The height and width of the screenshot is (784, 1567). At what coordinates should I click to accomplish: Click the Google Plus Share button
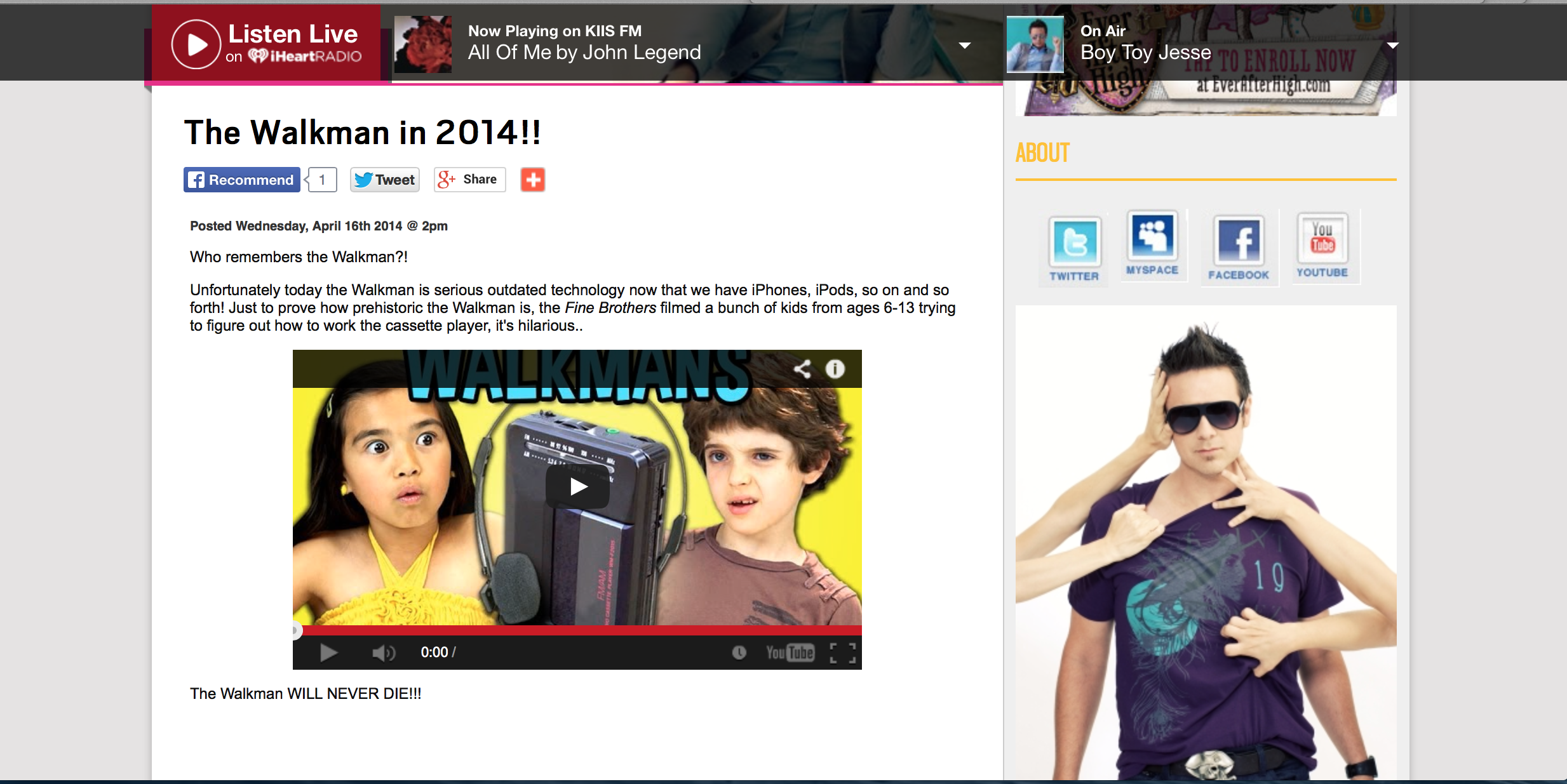469,180
